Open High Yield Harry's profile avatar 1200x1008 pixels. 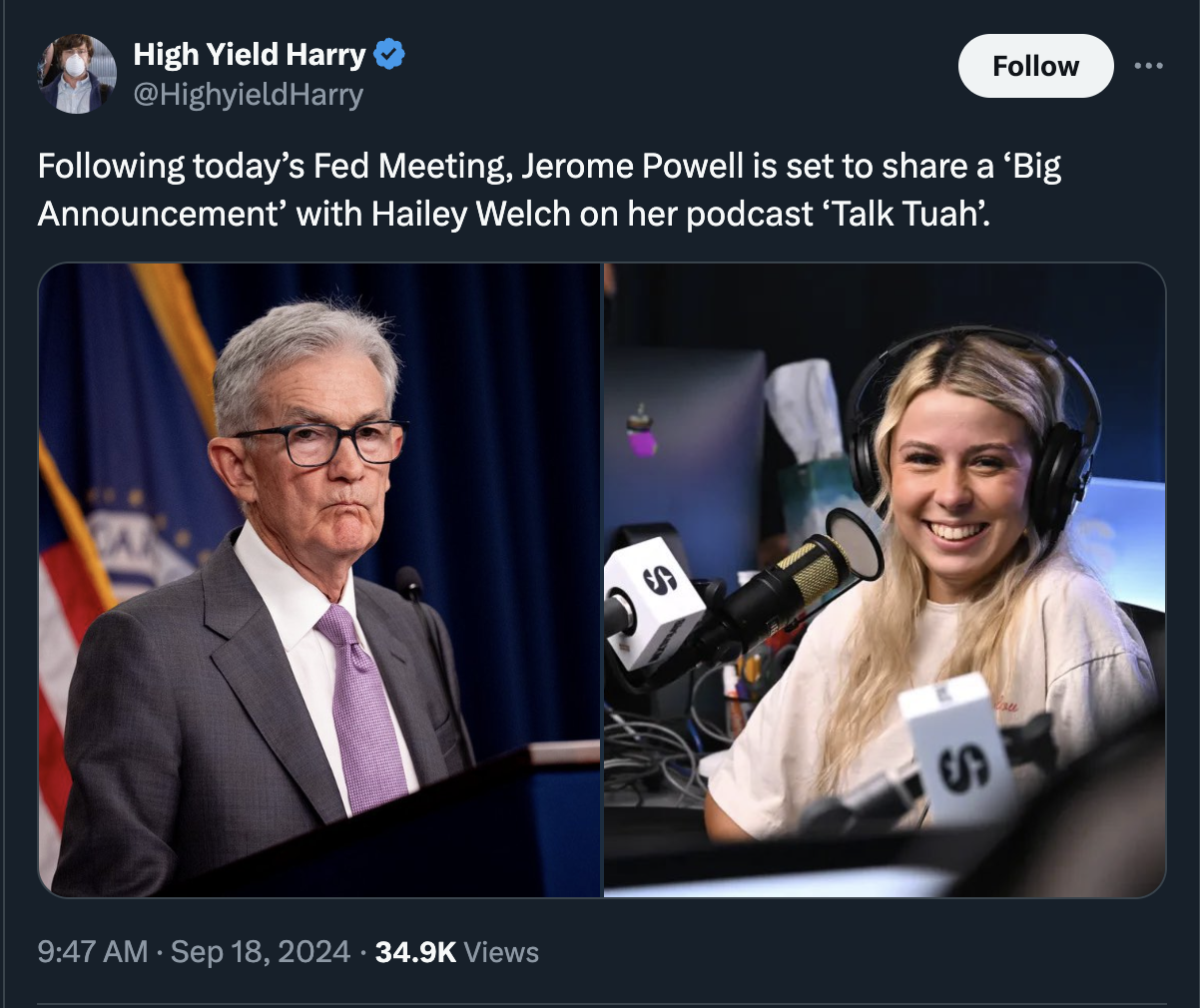click(77, 74)
